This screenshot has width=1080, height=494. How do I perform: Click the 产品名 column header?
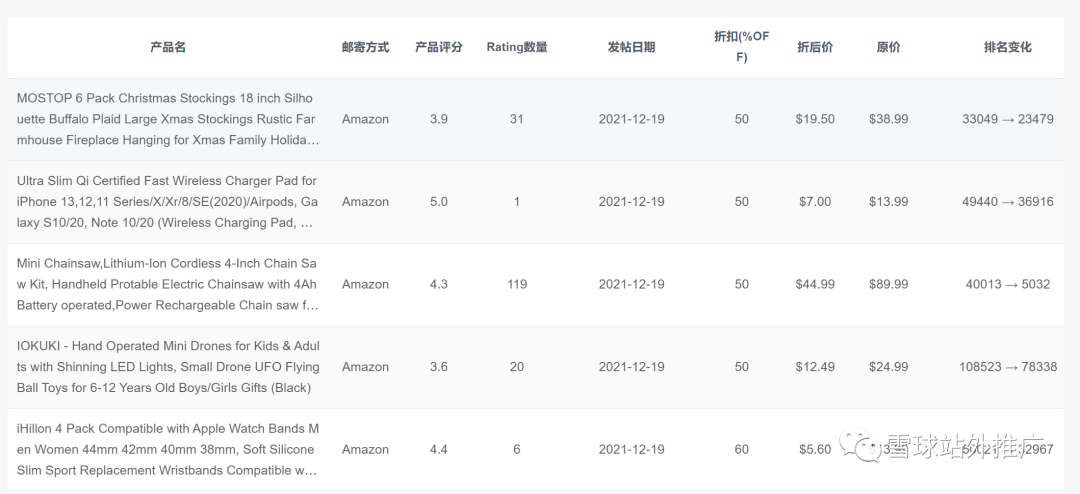[x=168, y=47]
